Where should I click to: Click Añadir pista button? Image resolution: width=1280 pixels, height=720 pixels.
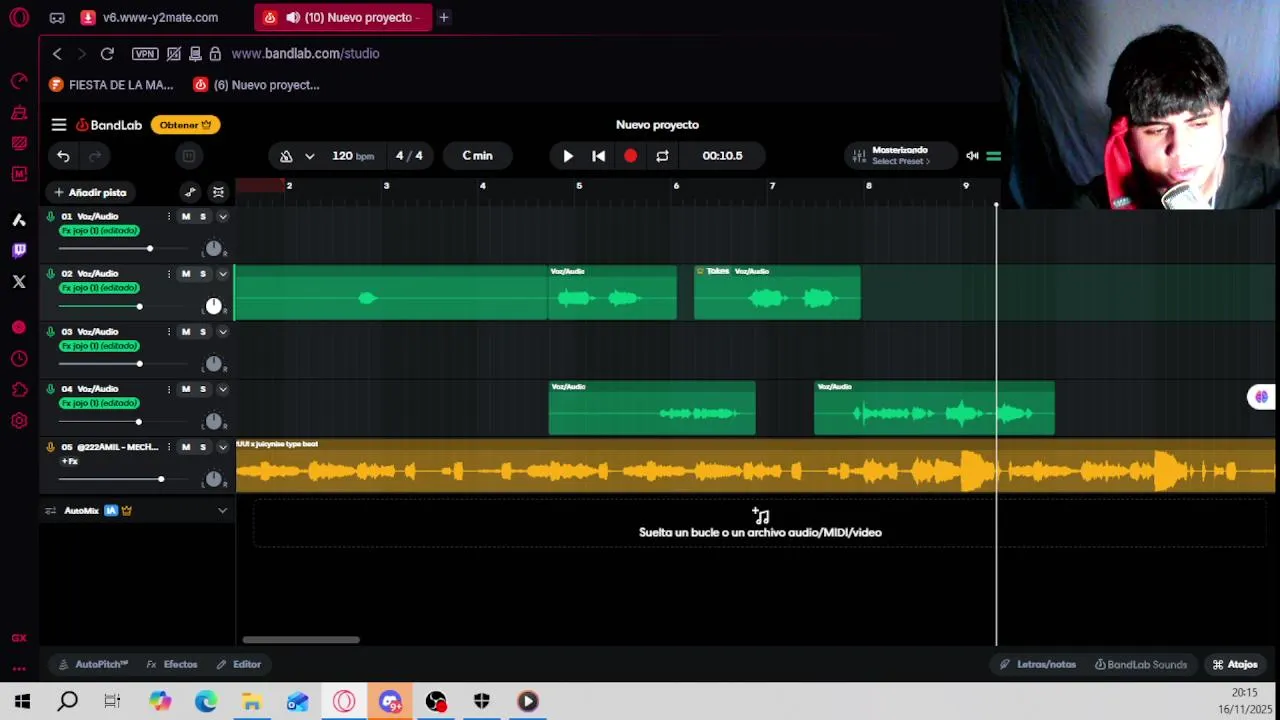click(90, 192)
